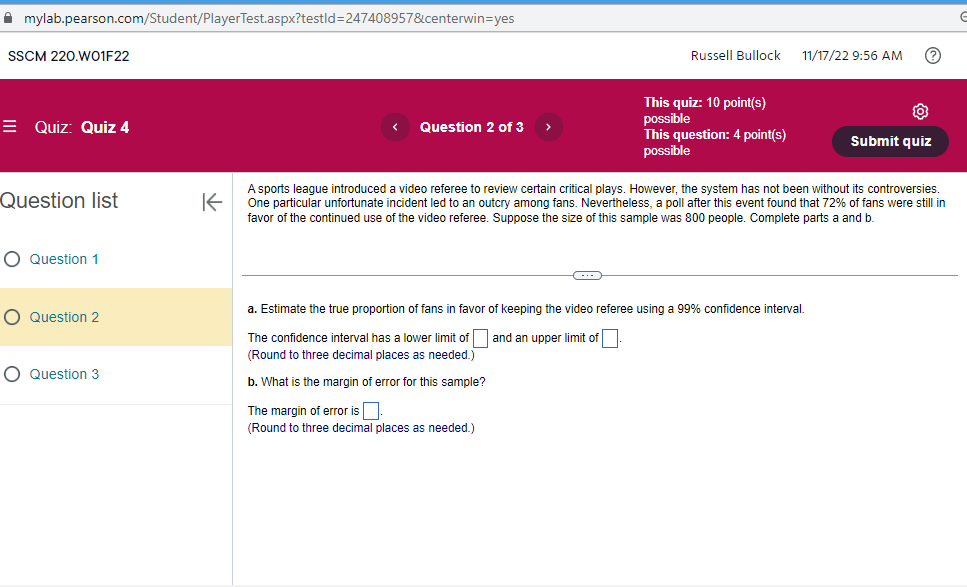967x587 pixels.
Task: Open the hamburger menu beside Quiz title
Action: tap(10, 127)
